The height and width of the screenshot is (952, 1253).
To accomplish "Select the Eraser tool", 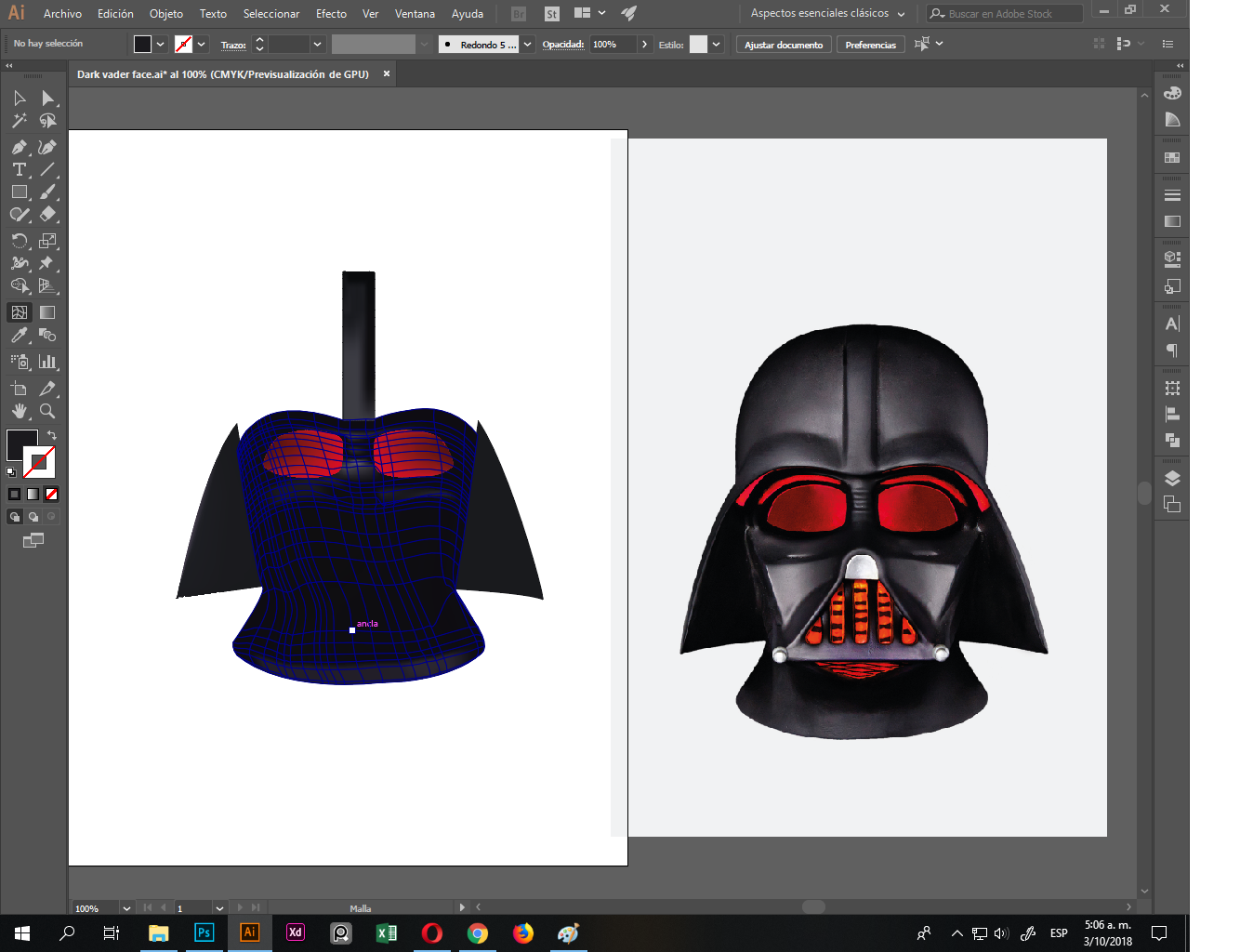I will (47, 214).
